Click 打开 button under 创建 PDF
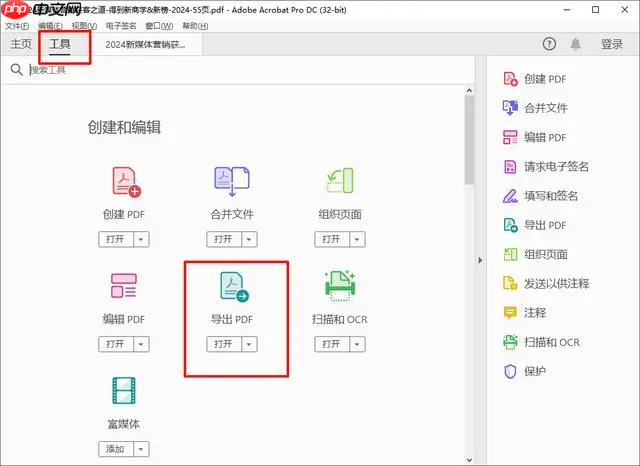The image size is (640, 466). click(116, 239)
